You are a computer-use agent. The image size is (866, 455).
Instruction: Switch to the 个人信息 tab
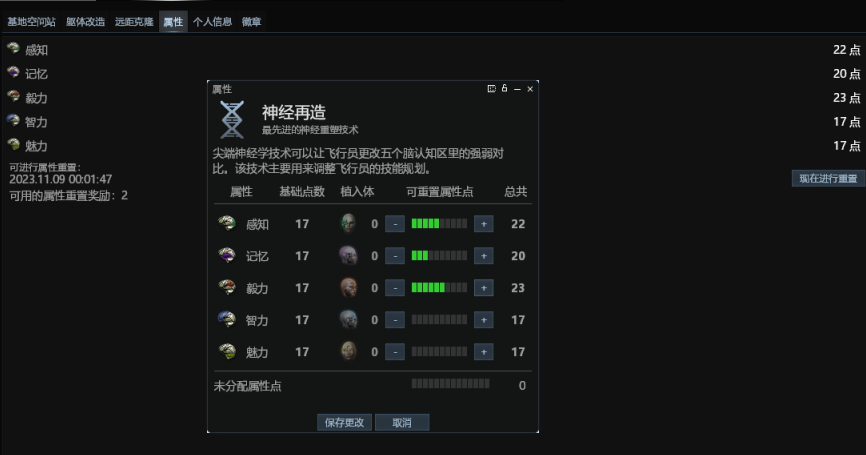(212, 22)
